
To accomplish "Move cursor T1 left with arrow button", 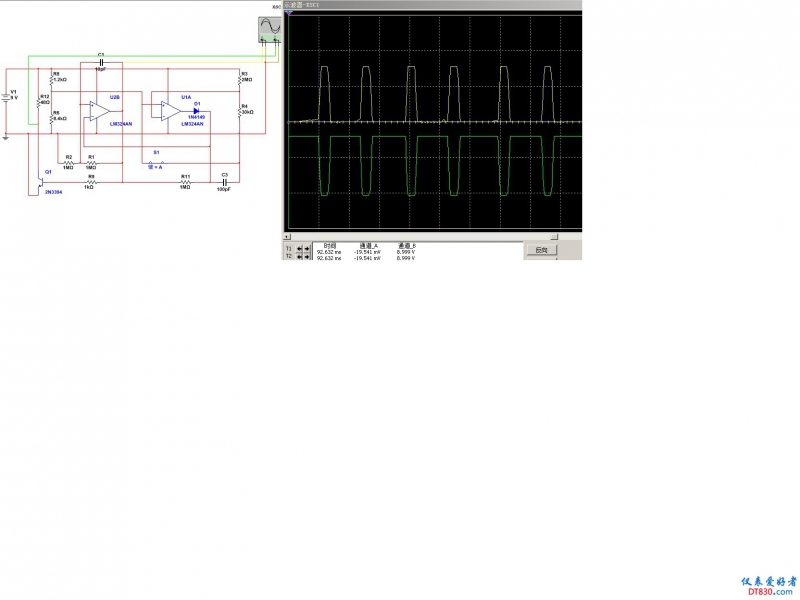I will [x=299, y=249].
